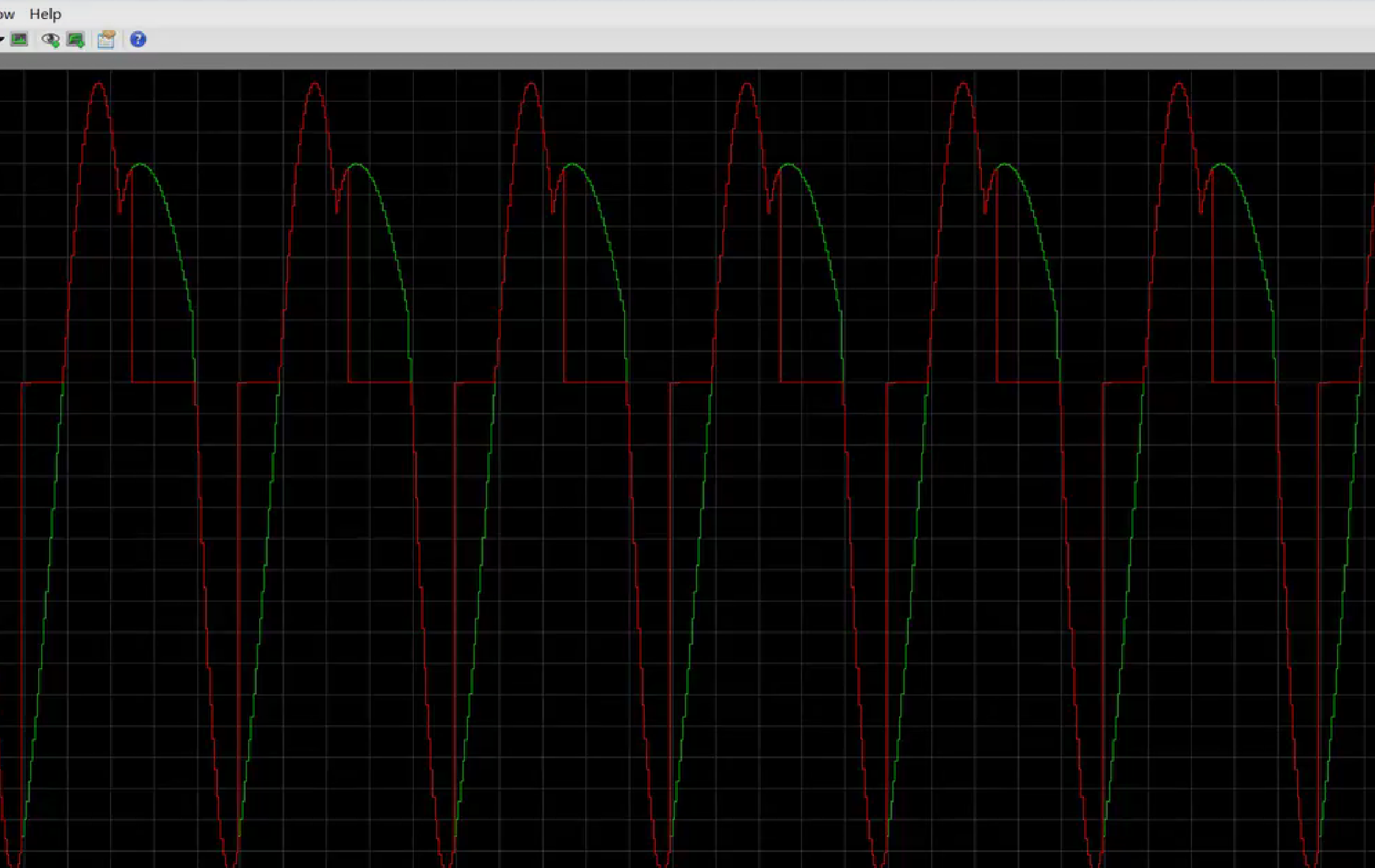Click the top of the fourth green hump
The image size is (1375, 868).
(x=789, y=165)
